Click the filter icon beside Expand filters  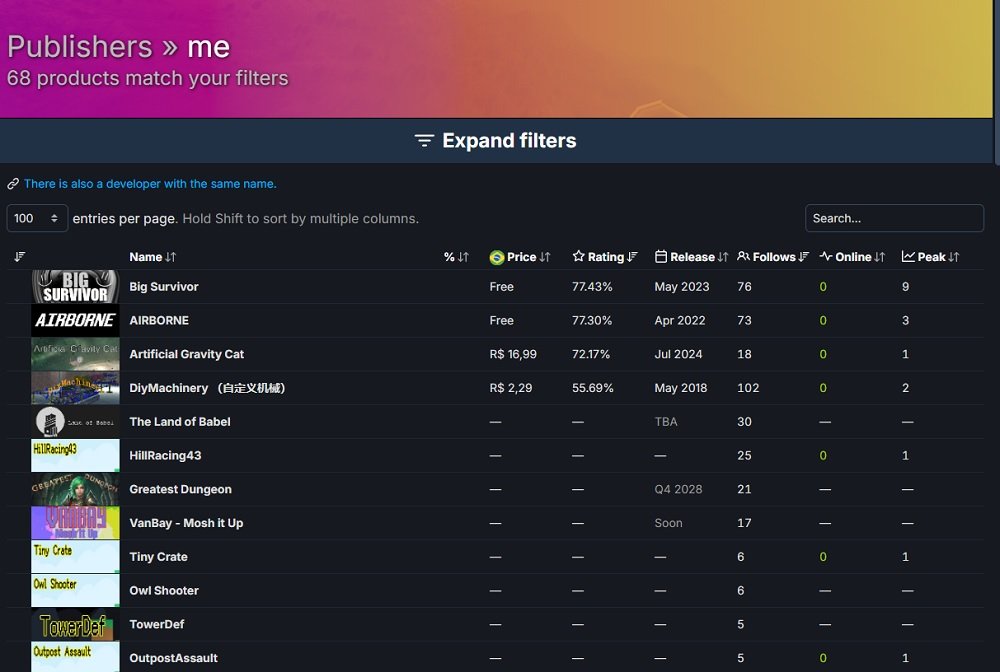424,141
